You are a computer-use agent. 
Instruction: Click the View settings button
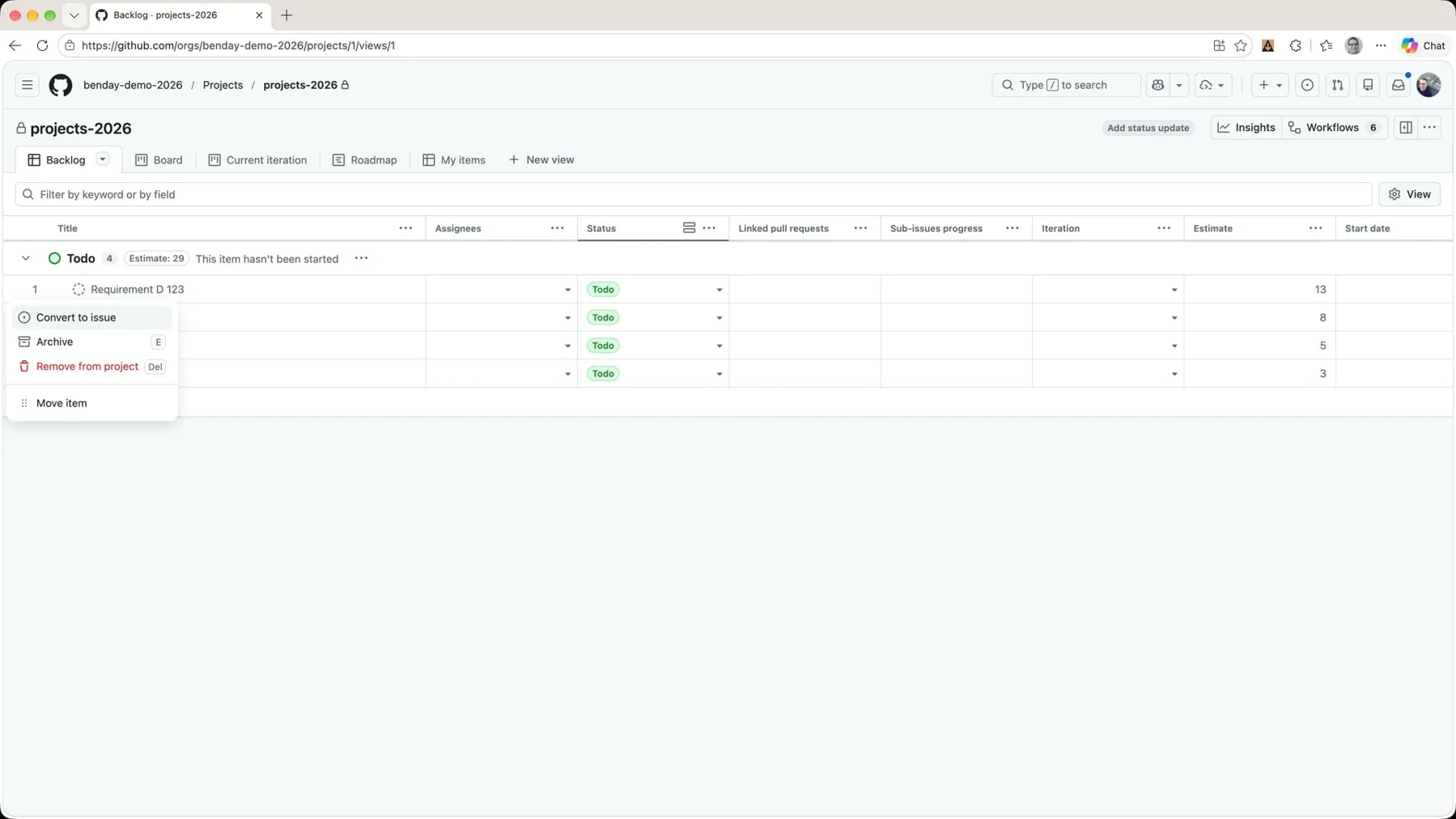1409,194
